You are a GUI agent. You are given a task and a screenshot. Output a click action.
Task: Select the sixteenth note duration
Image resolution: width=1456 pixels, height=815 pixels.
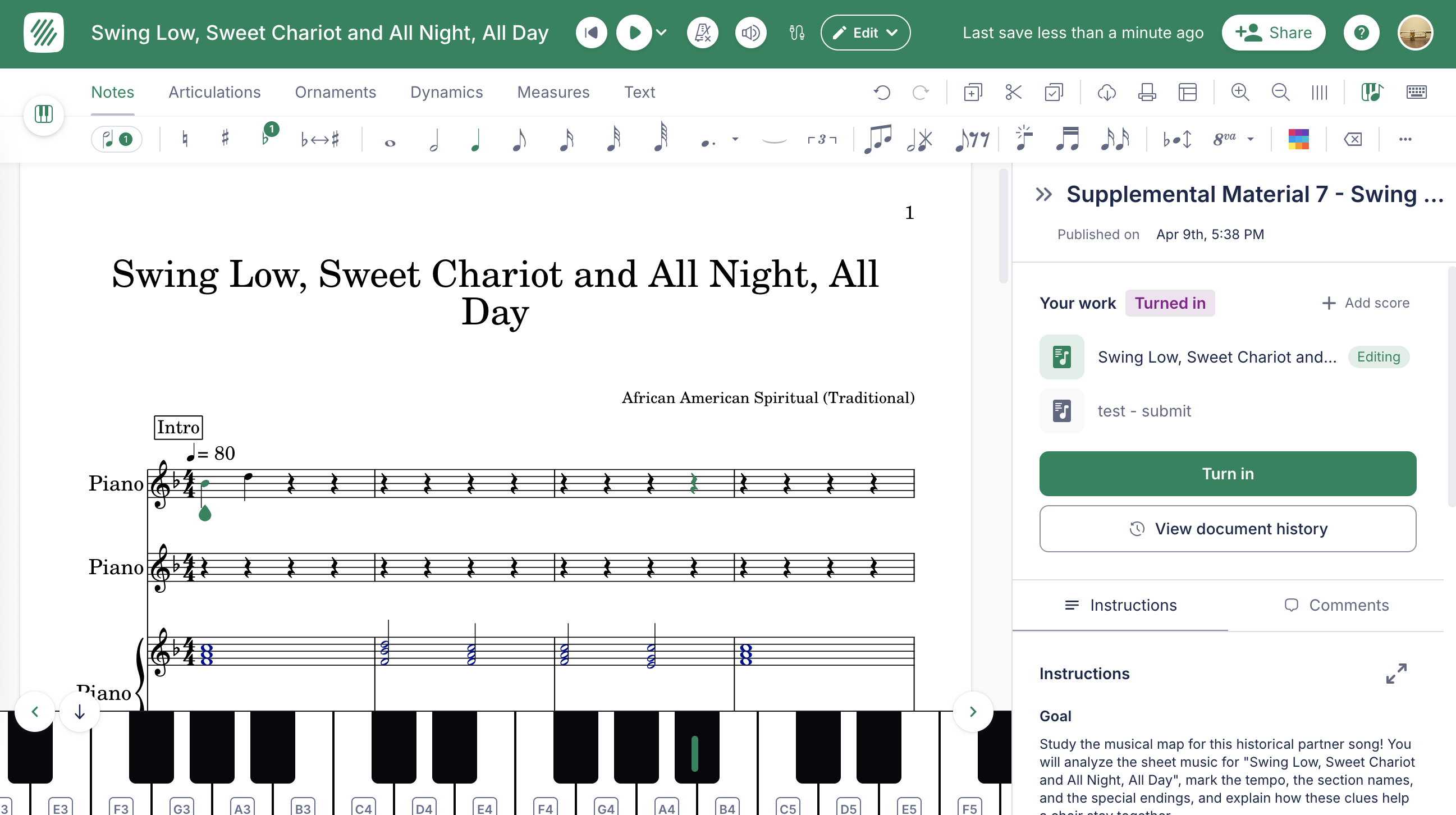click(566, 140)
